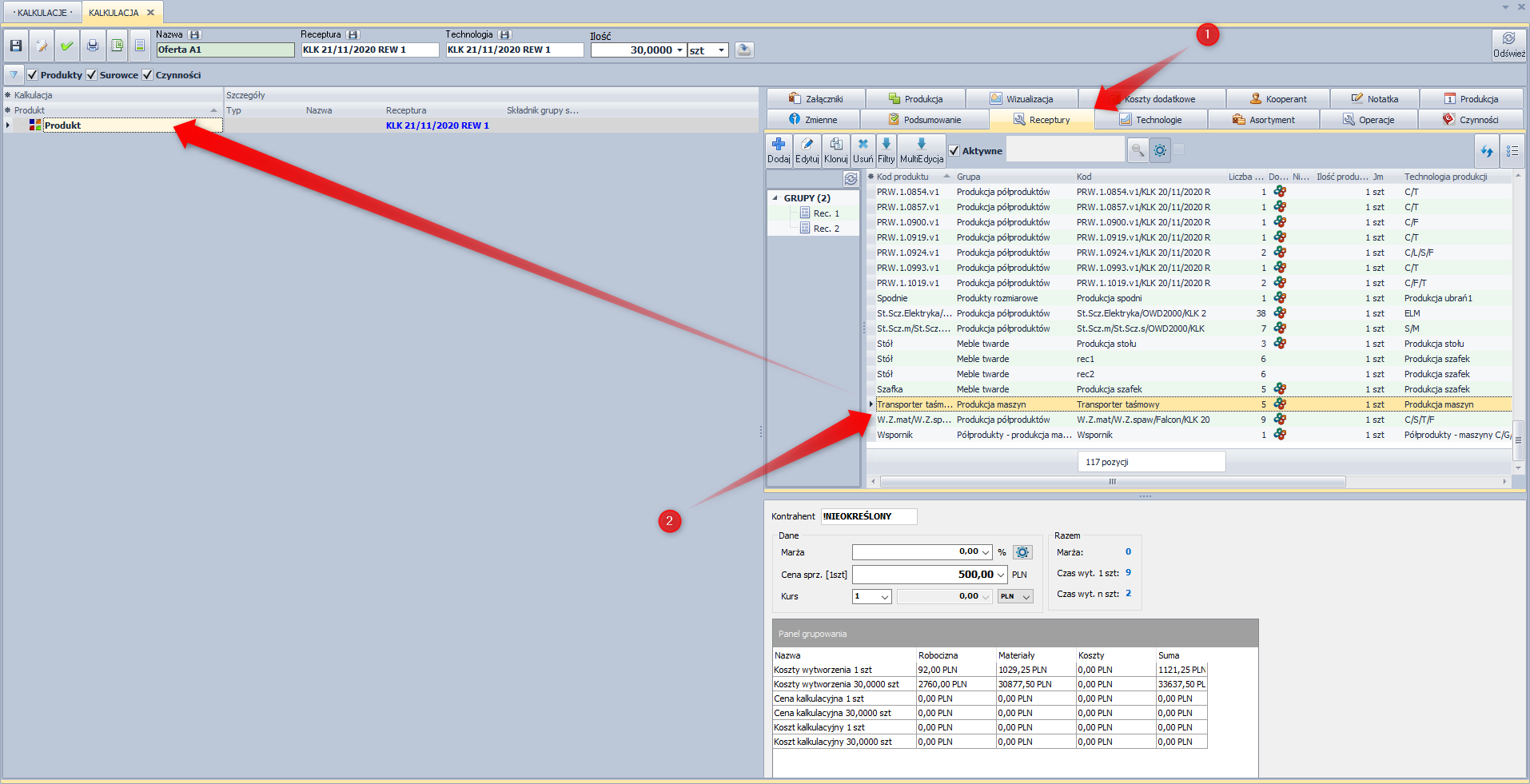Toggle the Aktywne checkbox
The image size is (1530, 784).
coord(954,151)
